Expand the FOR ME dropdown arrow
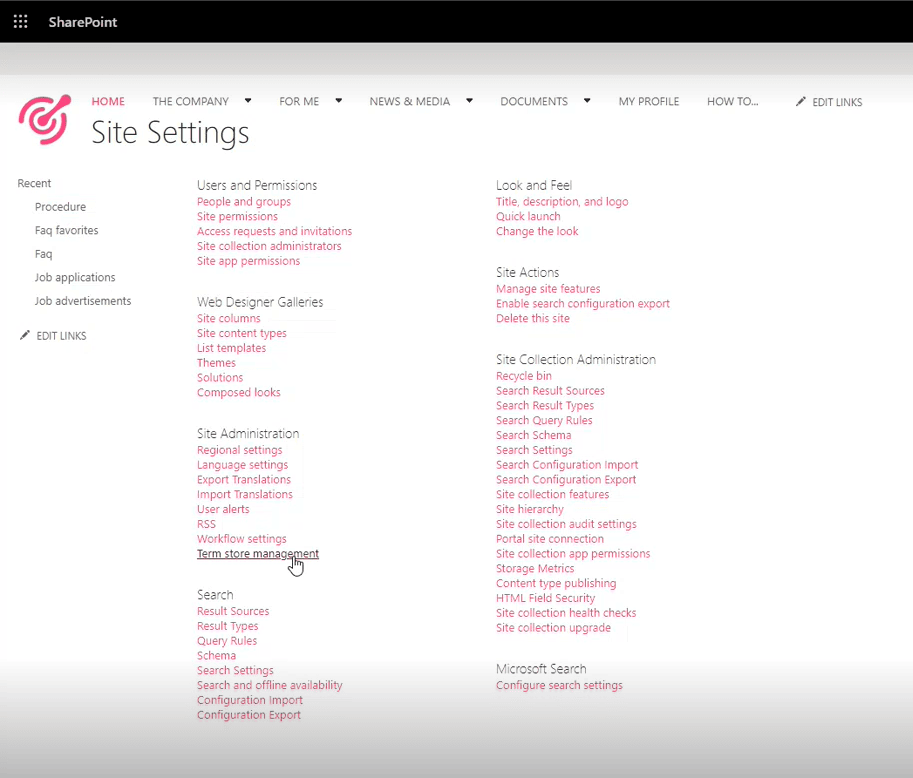Screen dimensions: 913x778 coord(339,101)
